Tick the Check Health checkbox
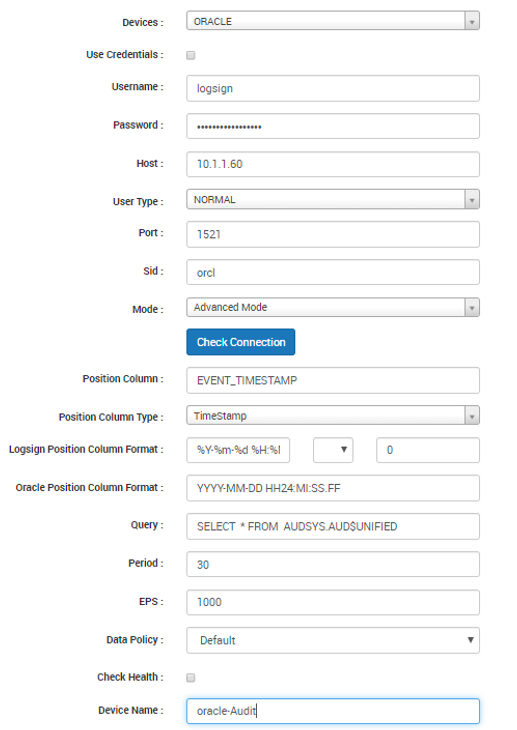517x730 pixels. coord(190,678)
